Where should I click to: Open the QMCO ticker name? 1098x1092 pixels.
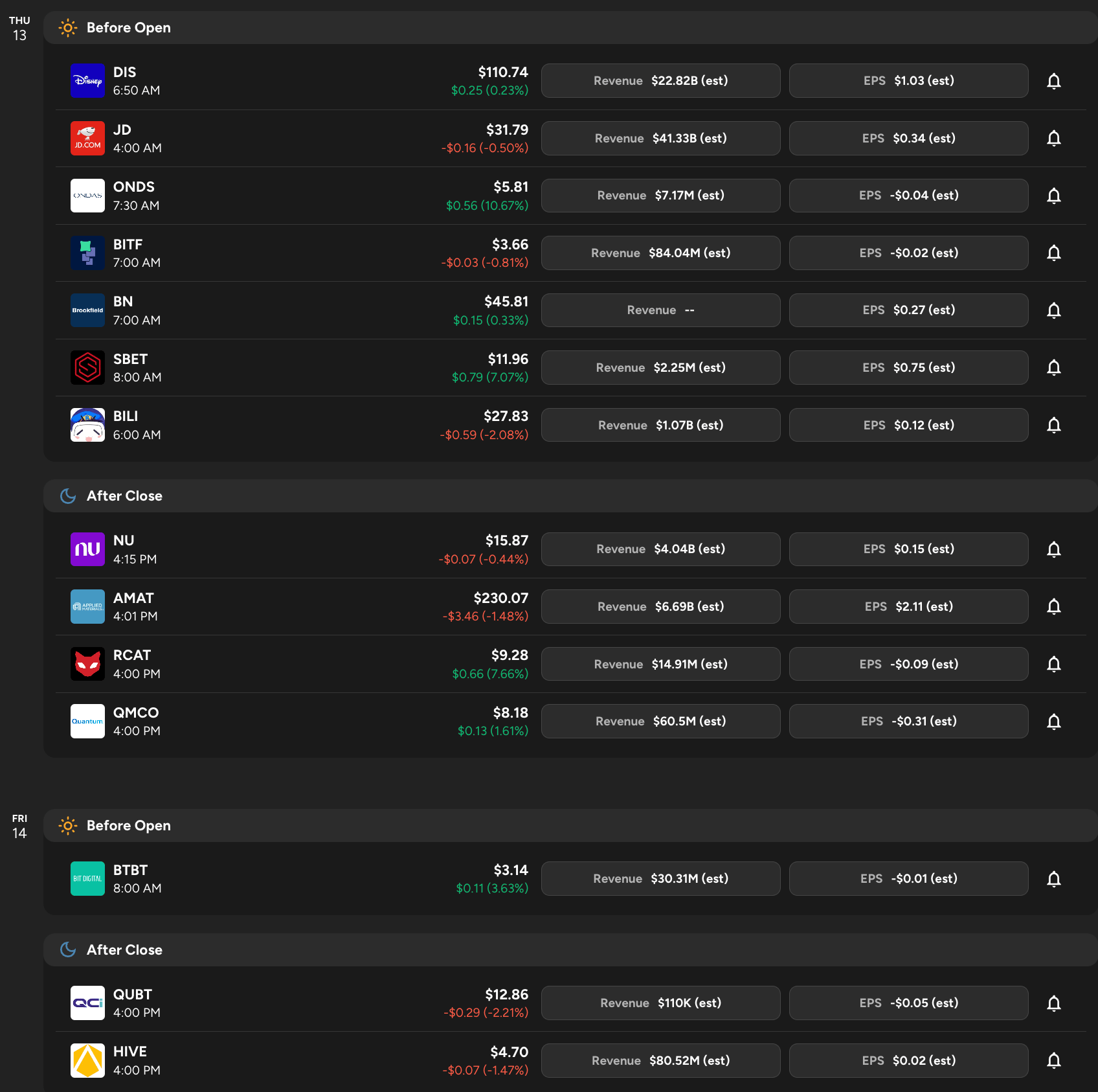[136, 713]
